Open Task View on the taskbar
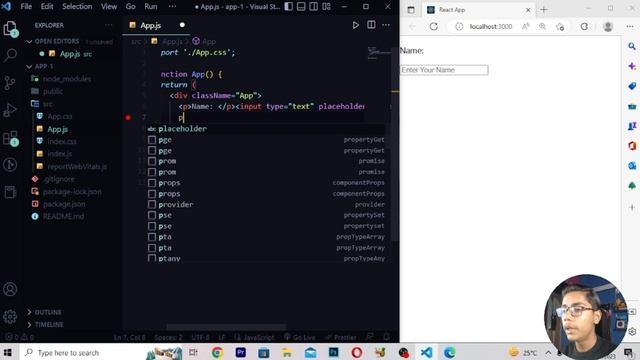 pos(193,352)
